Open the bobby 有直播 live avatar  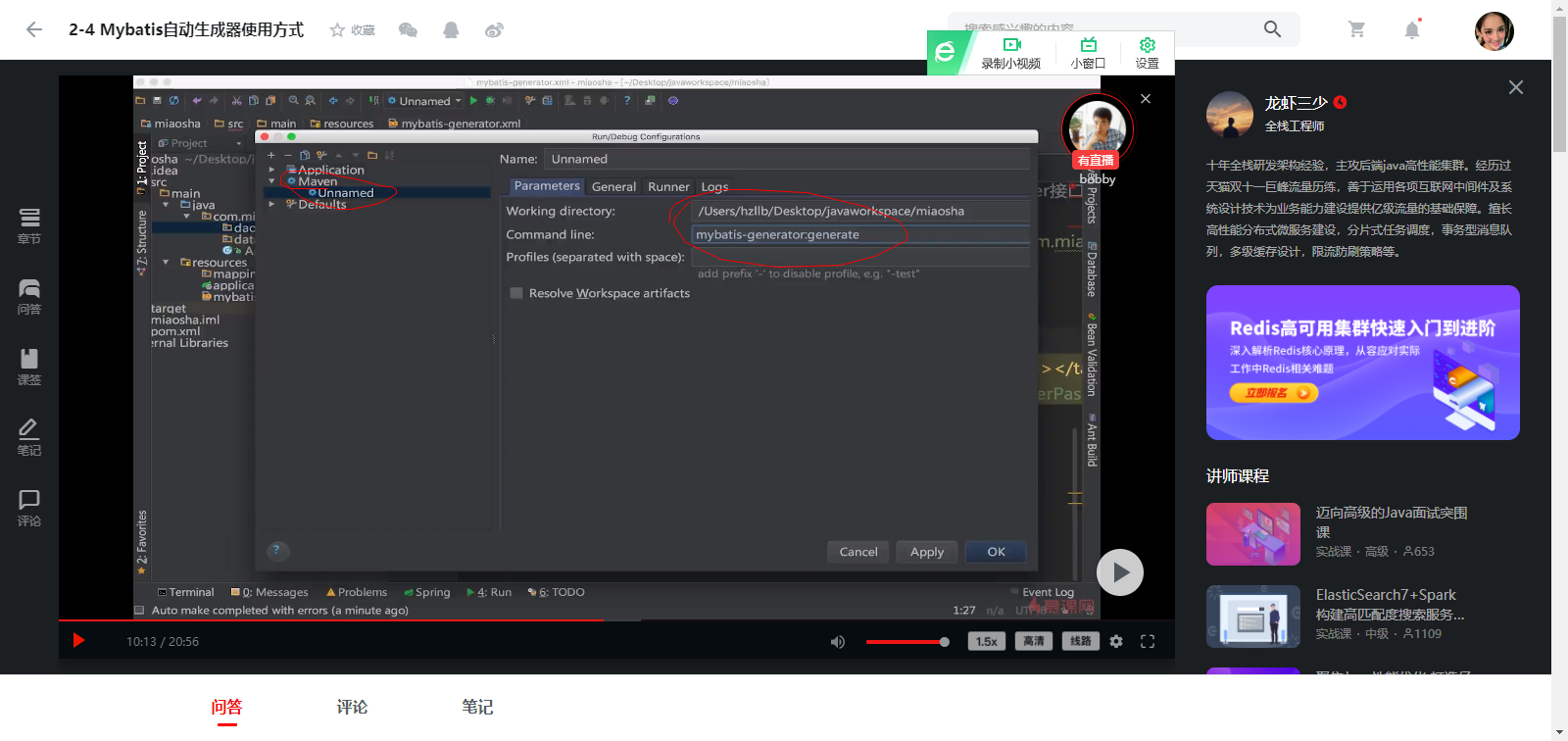[x=1098, y=129]
